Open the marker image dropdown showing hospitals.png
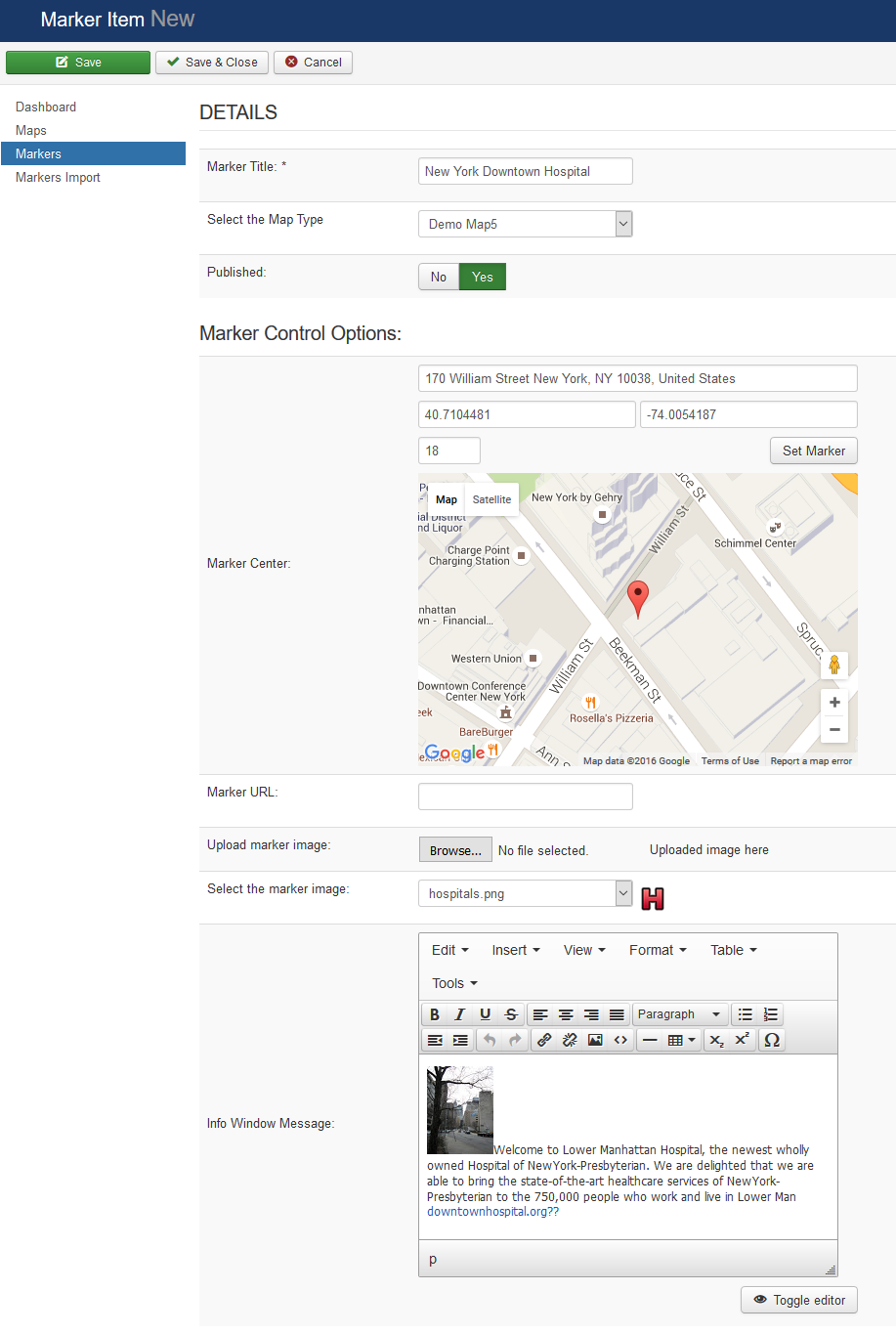Image resolution: width=896 pixels, height=1334 pixels. click(x=525, y=893)
